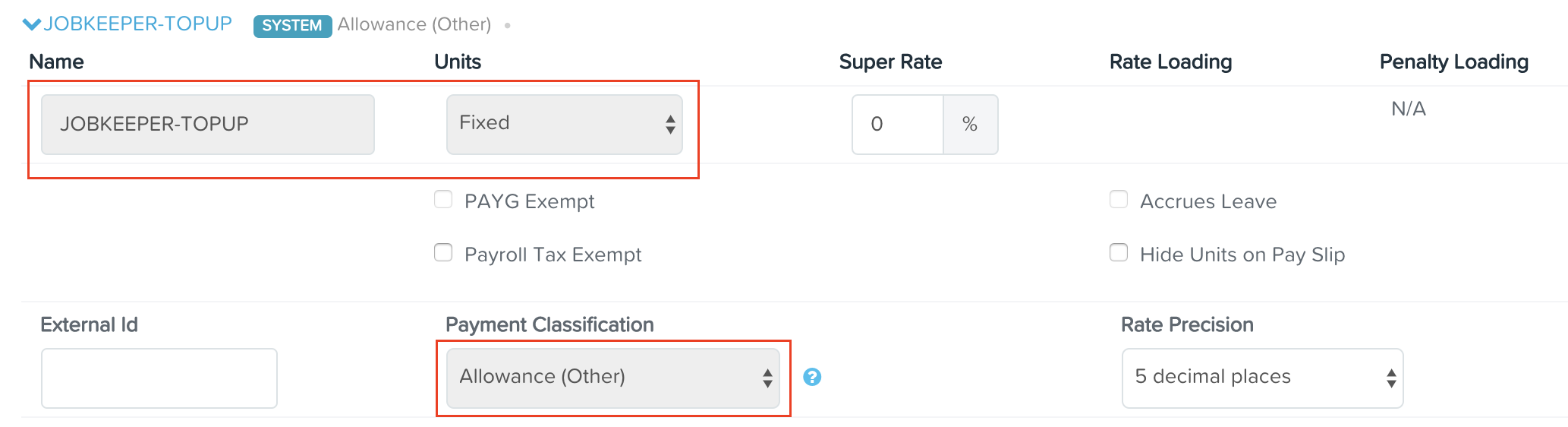Click the Penalty Loading column header
Screen dimensions: 1568x427
[x=1454, y=62]
